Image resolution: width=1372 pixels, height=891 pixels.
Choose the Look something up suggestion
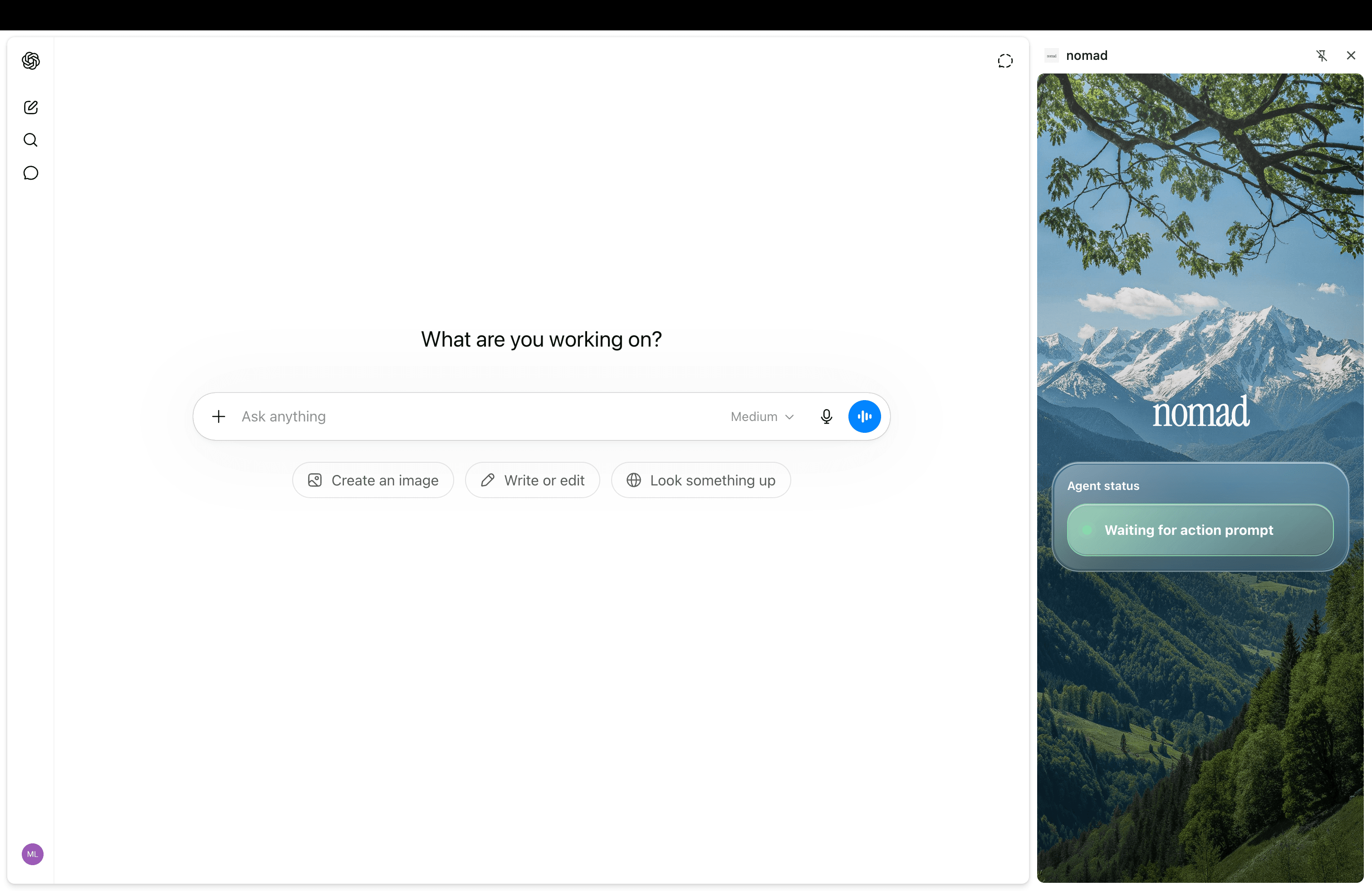(x=701, y=480)
